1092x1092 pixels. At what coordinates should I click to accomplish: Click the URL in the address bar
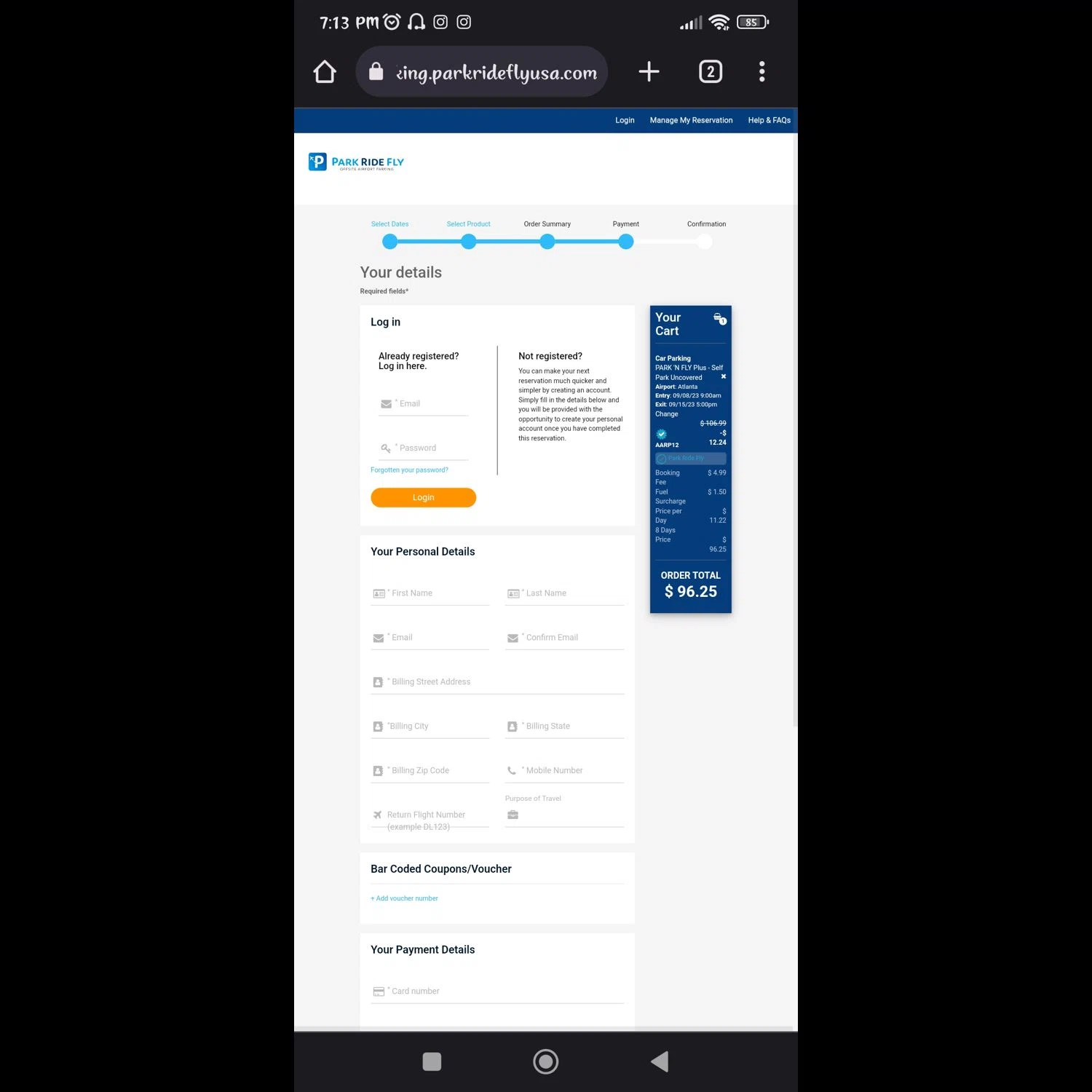[496, 73]
